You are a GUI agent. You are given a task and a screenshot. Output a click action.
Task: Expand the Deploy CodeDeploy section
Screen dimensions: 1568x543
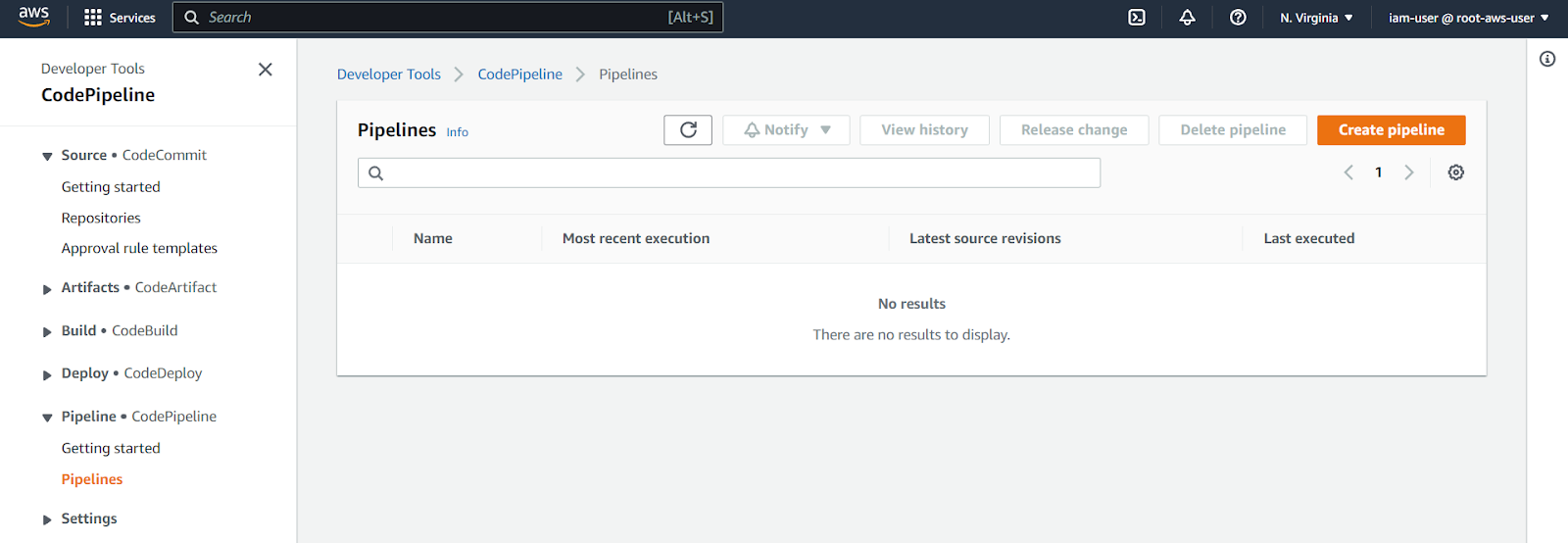coord(47,374)
